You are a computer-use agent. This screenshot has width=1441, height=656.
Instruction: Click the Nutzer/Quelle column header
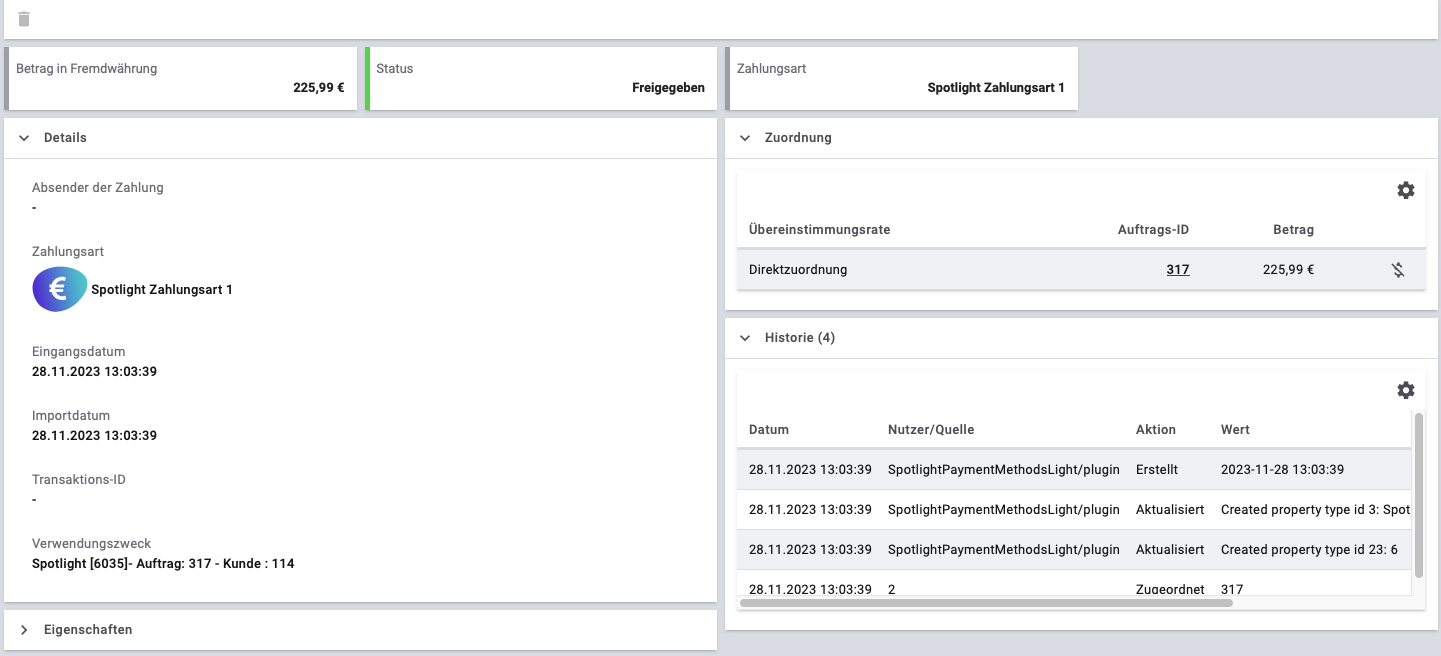(x=931, y=430)
